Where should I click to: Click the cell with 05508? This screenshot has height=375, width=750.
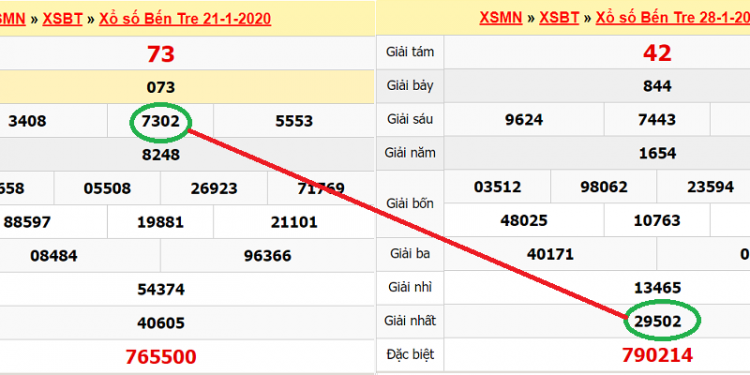point(107,188)
